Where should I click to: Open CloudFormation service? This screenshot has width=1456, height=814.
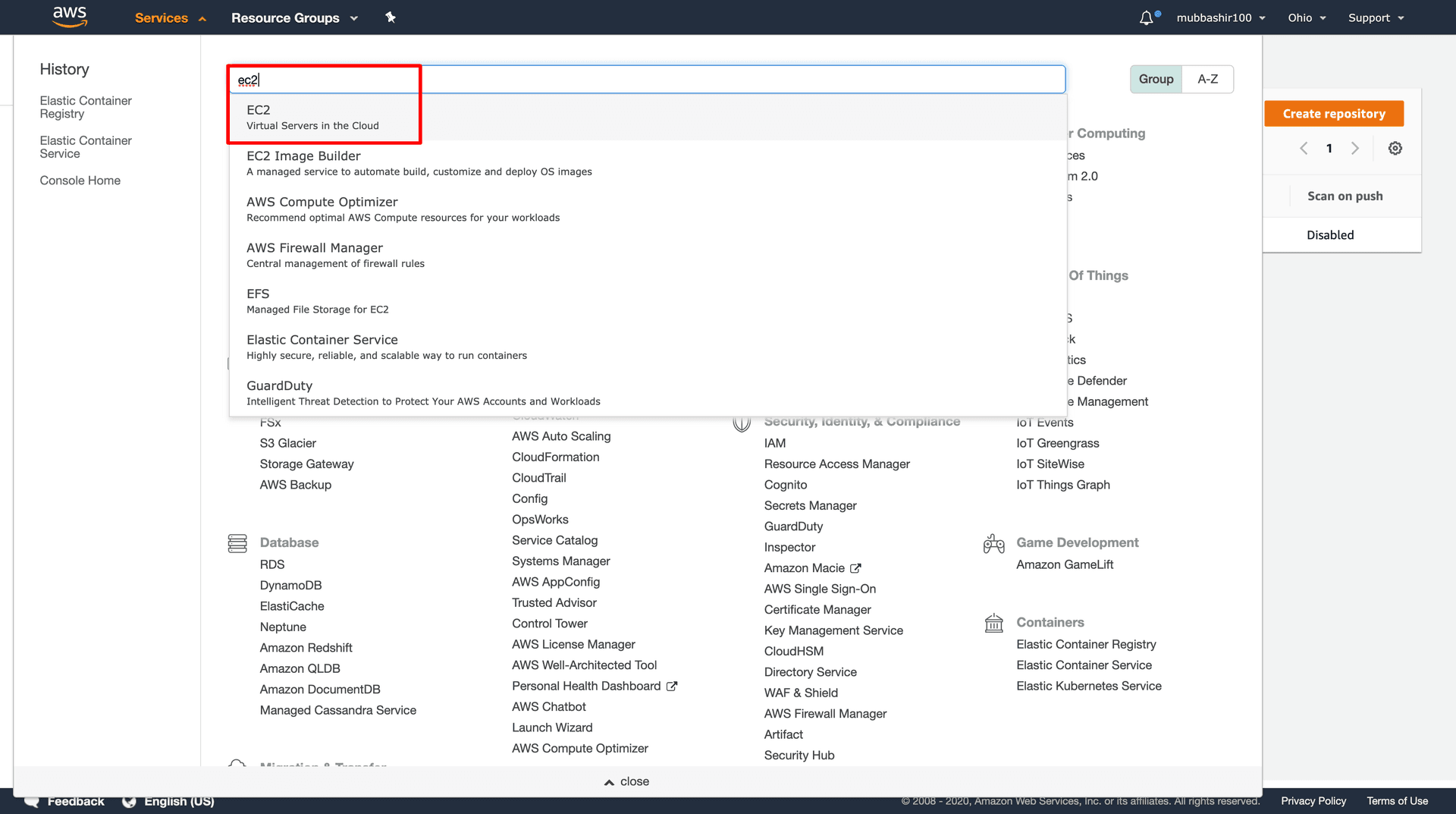pos(555,457)
